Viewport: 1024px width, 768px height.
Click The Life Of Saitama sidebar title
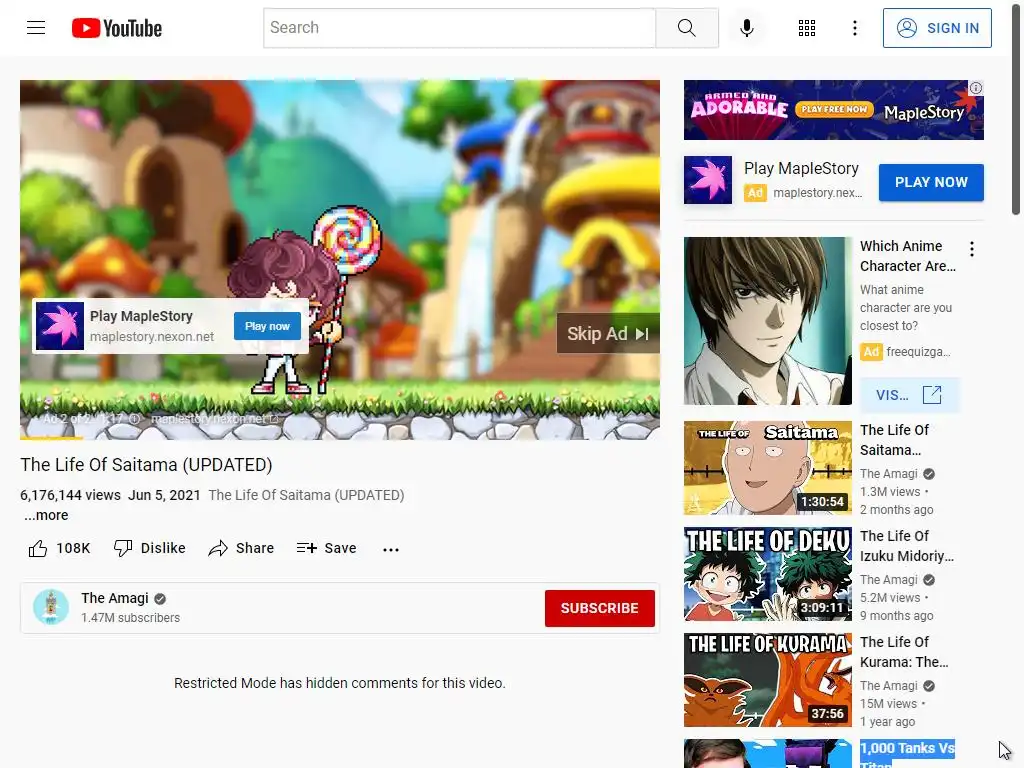click(894, 440)
